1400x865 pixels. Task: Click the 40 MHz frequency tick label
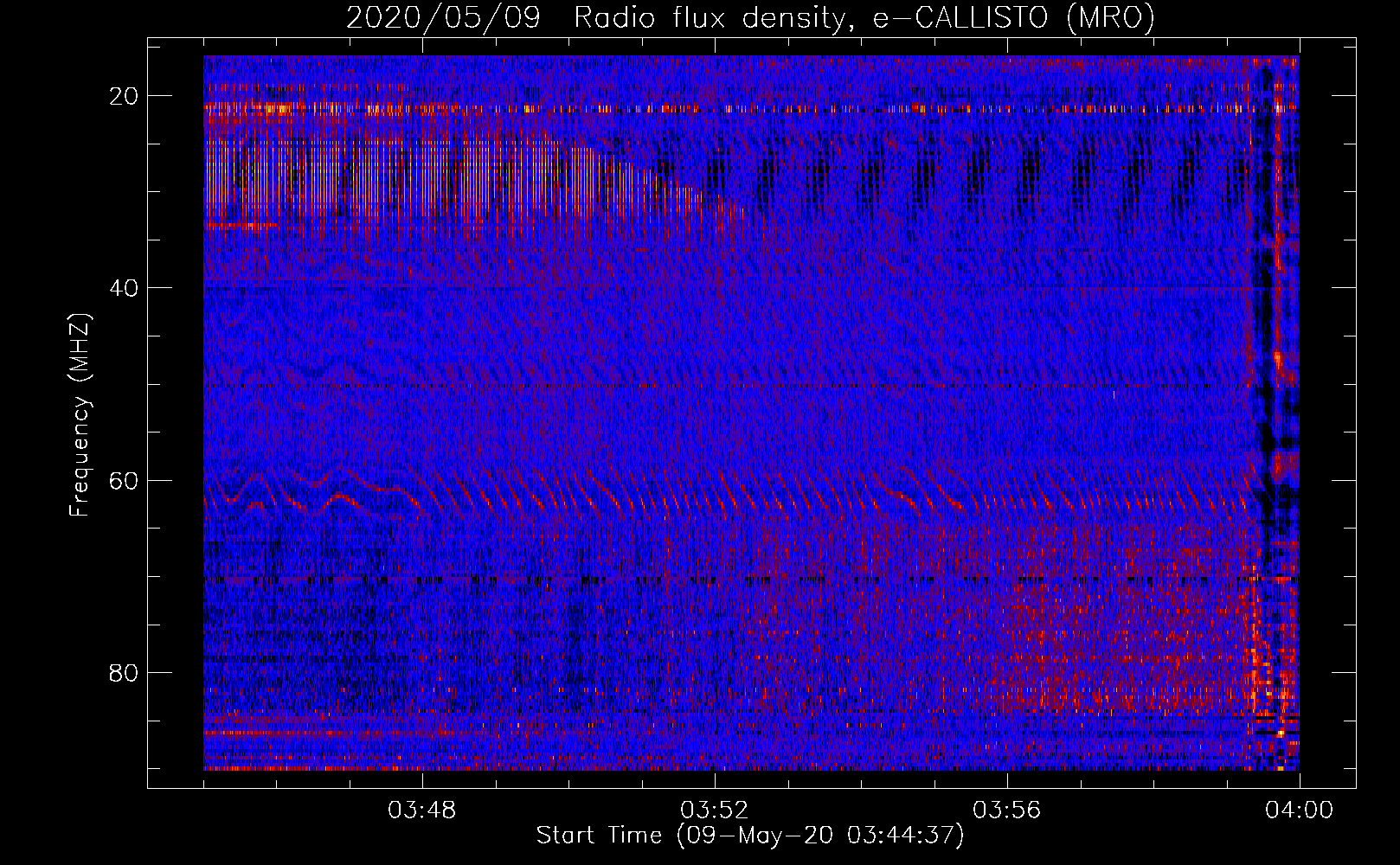(124, 288)
